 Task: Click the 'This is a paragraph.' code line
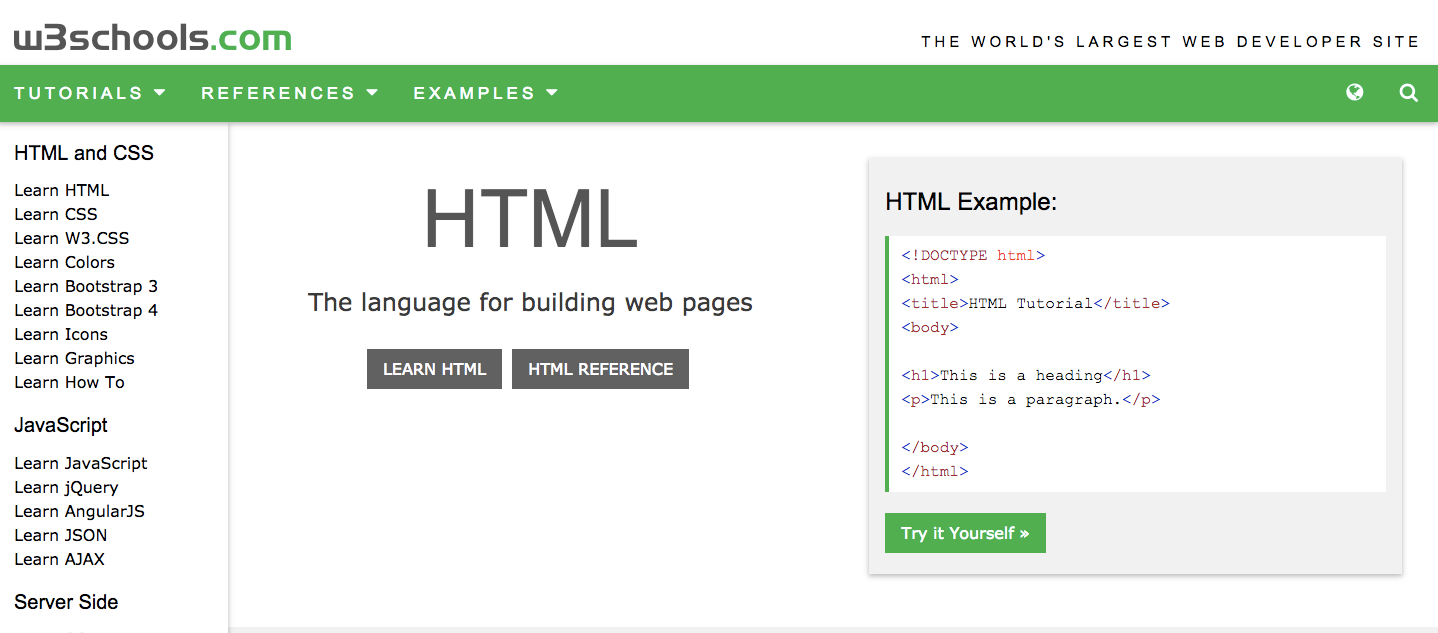point(1031,399)
